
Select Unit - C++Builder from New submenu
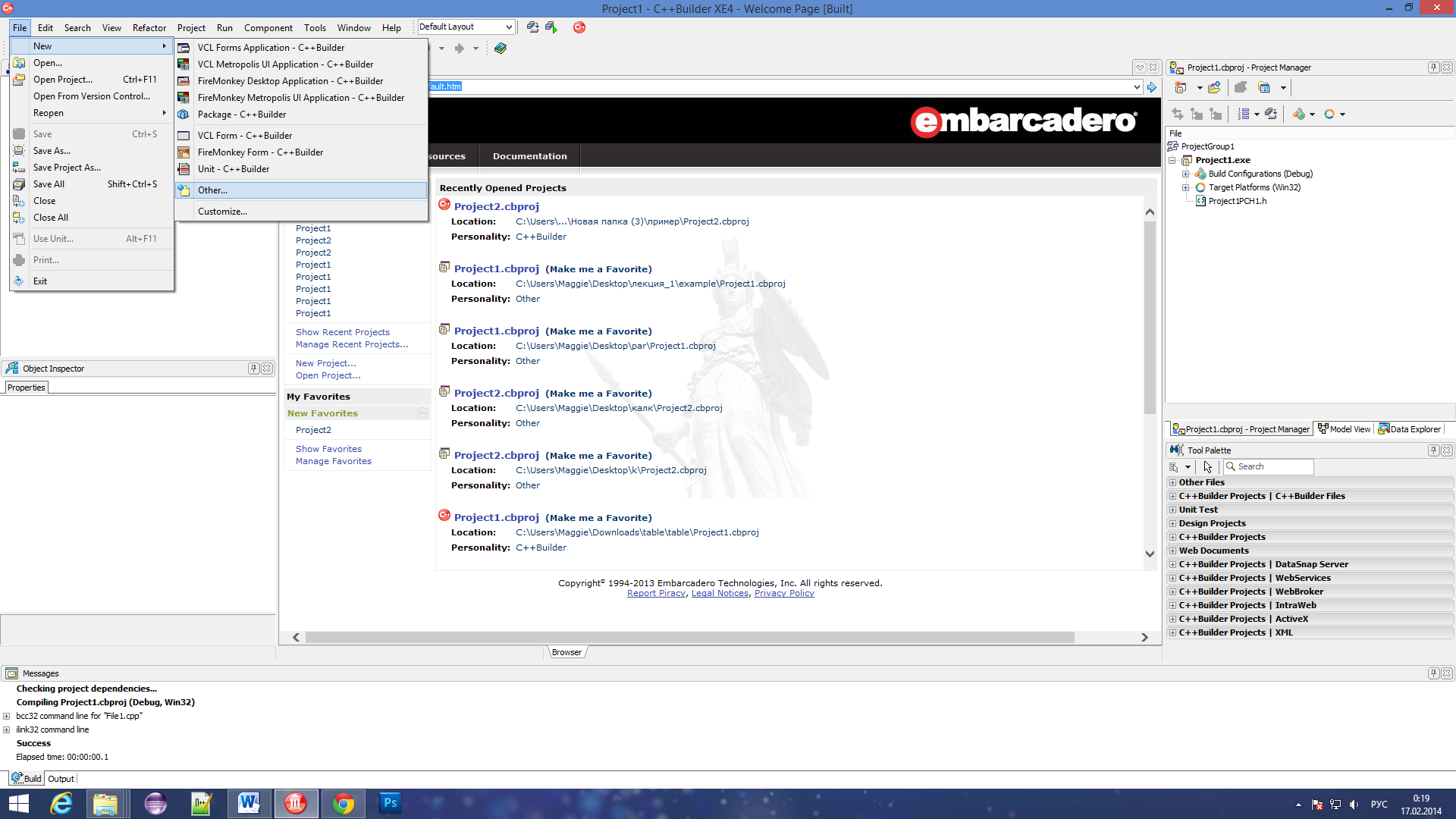(x=301, y=169)
